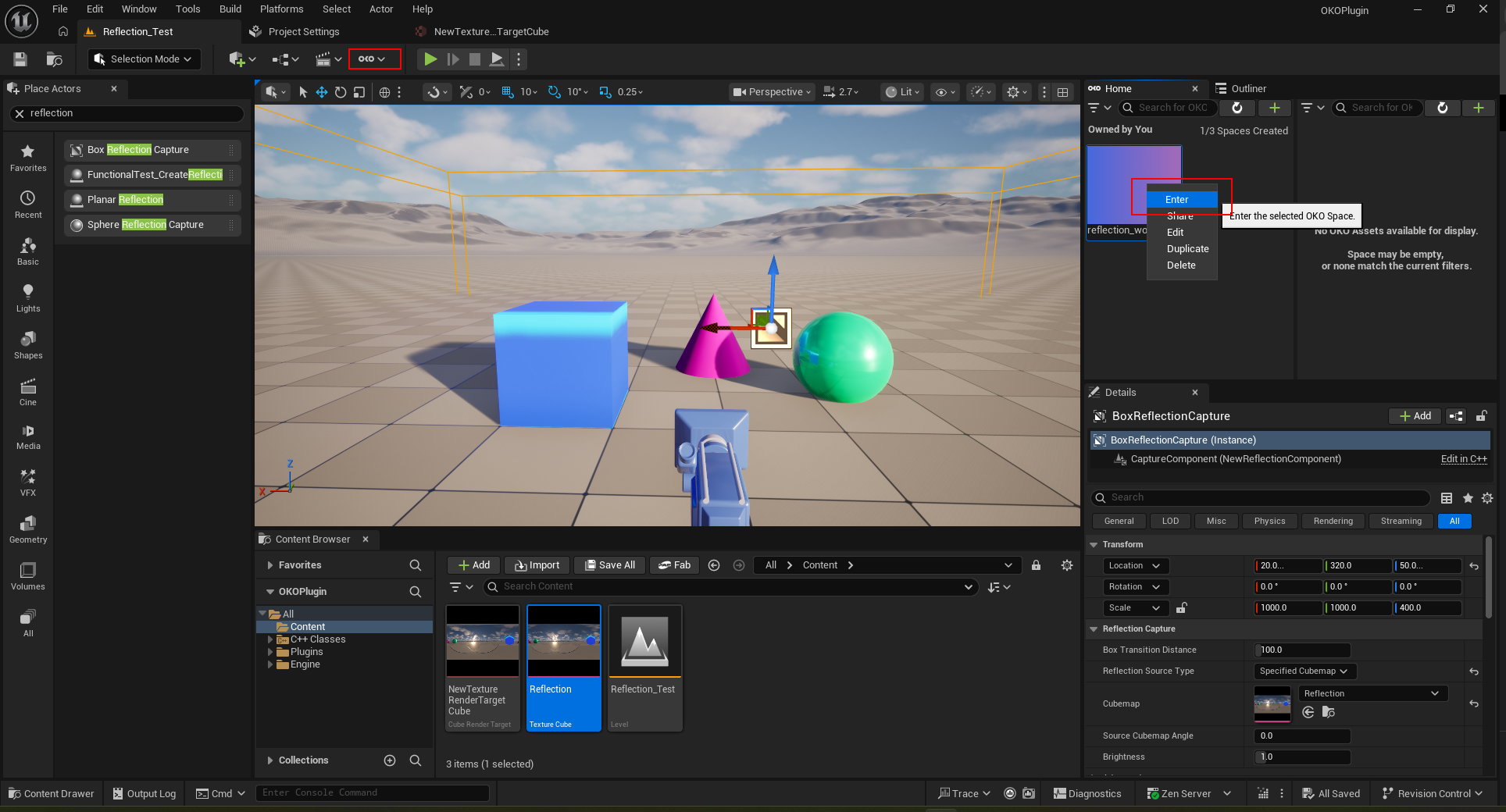
Task: Open the Selection Mode dropdown
Action: [x=145, y=59]
